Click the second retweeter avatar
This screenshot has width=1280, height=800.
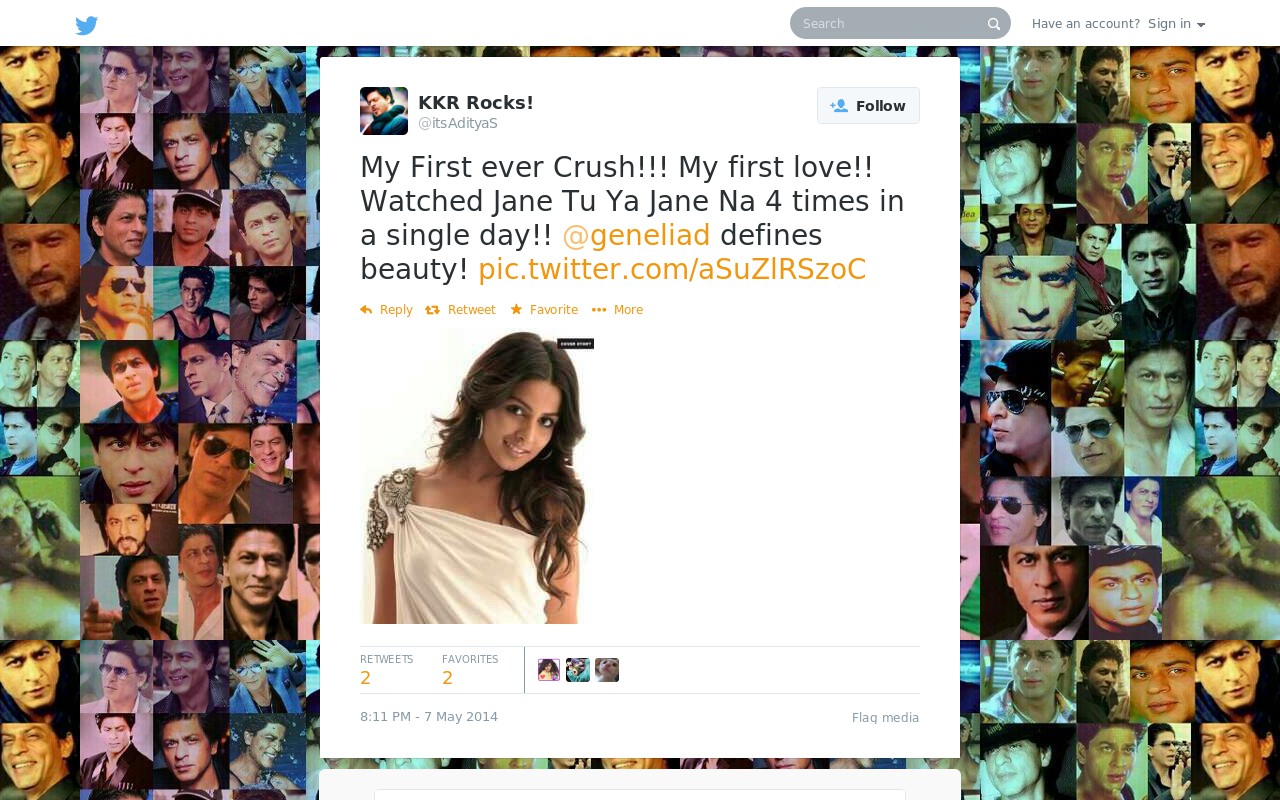pos(578,670)
